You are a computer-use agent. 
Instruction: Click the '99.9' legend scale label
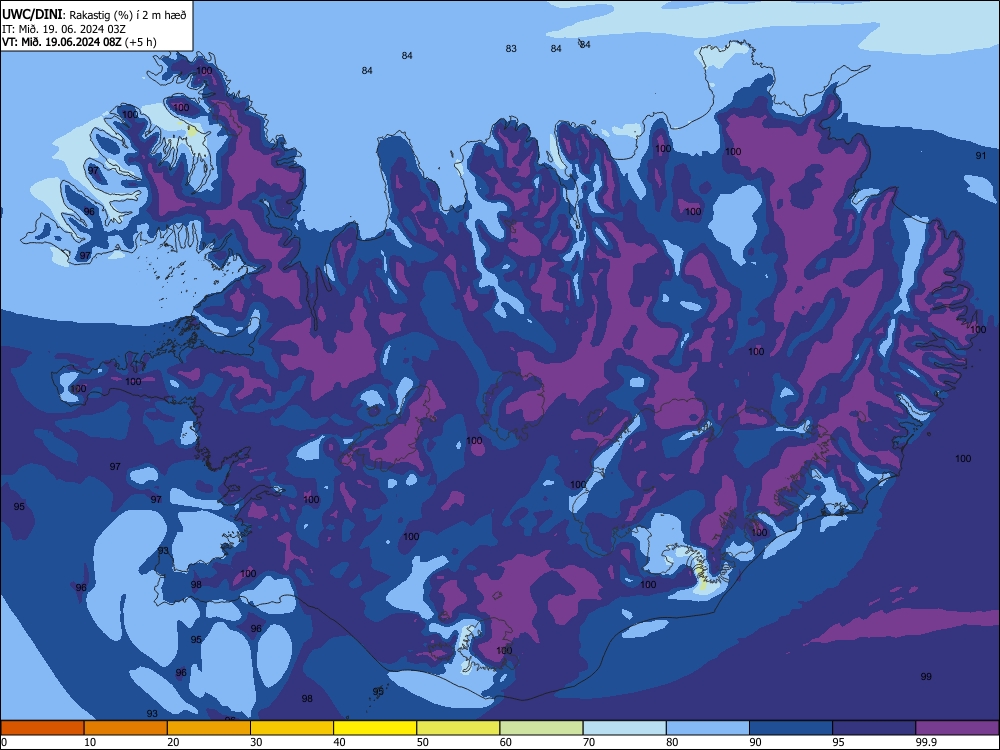coord(926,742)
